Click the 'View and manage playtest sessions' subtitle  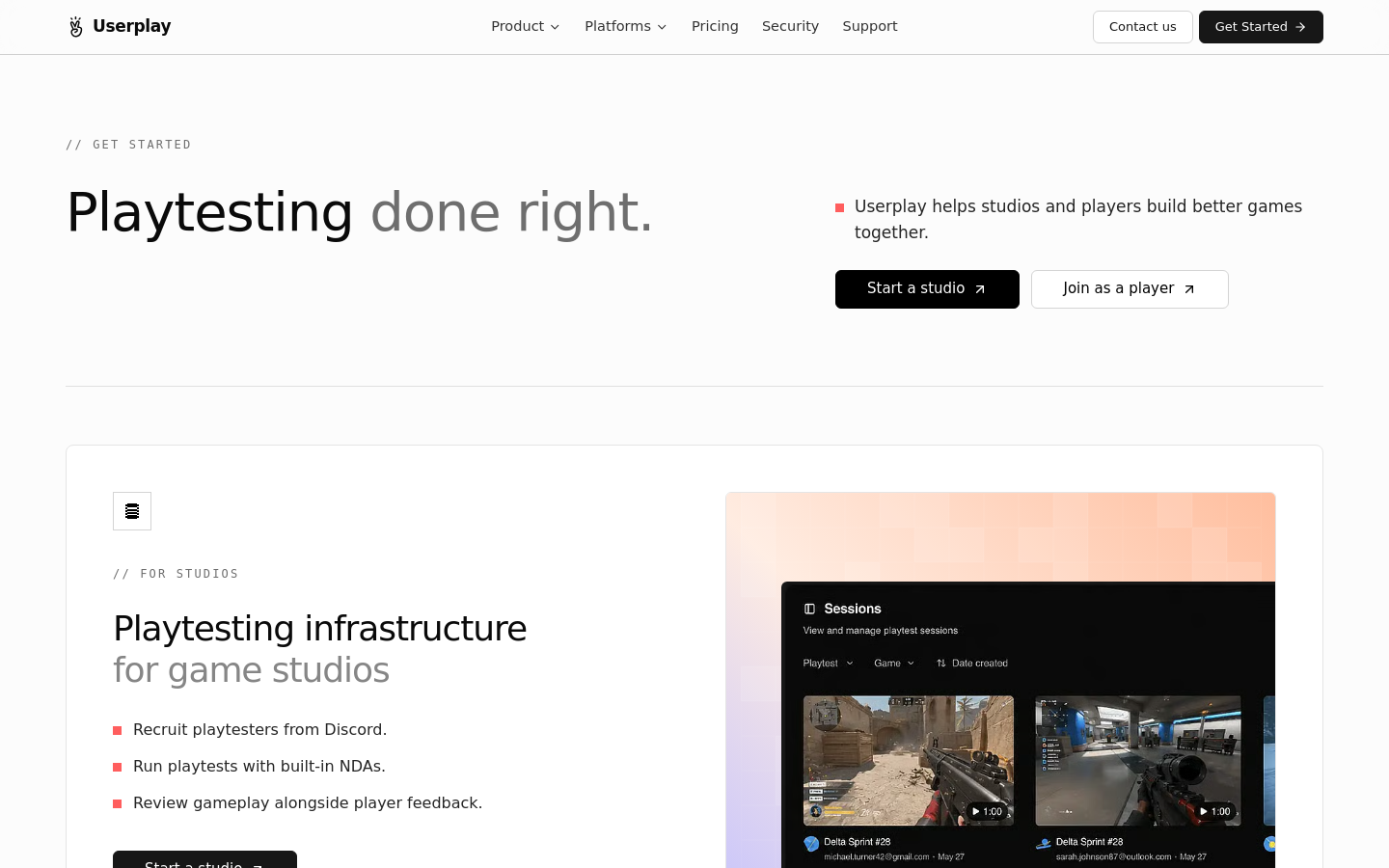881,631
